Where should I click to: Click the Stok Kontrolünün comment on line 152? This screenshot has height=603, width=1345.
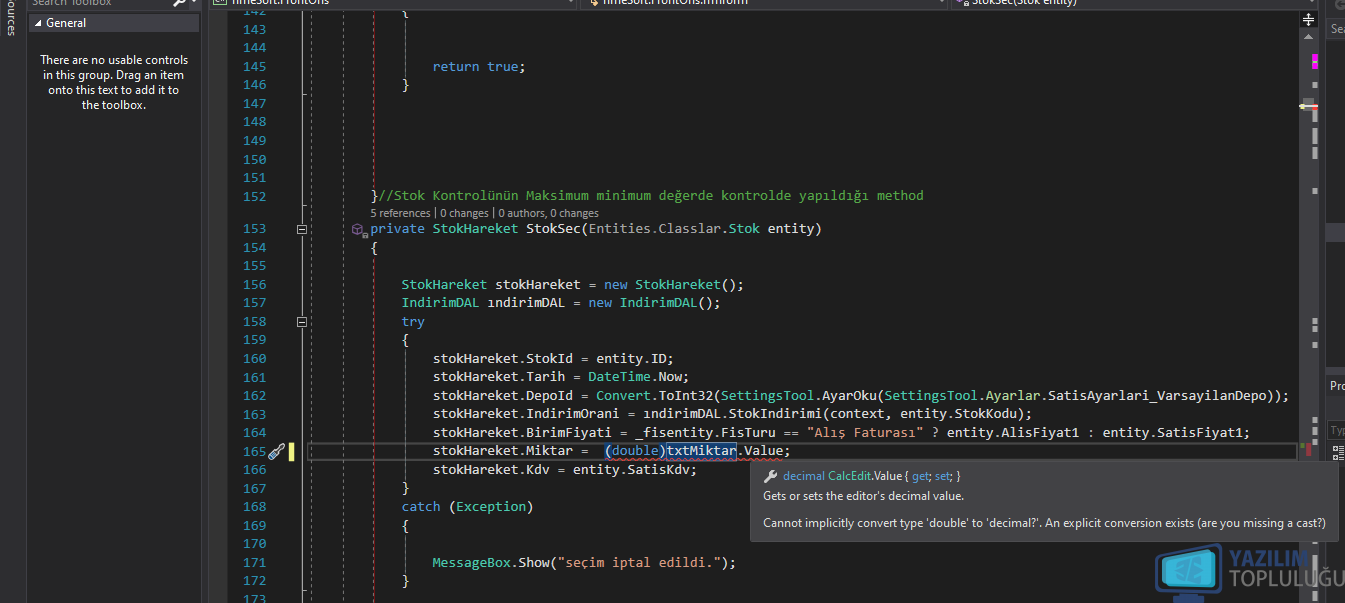(651, 196)
